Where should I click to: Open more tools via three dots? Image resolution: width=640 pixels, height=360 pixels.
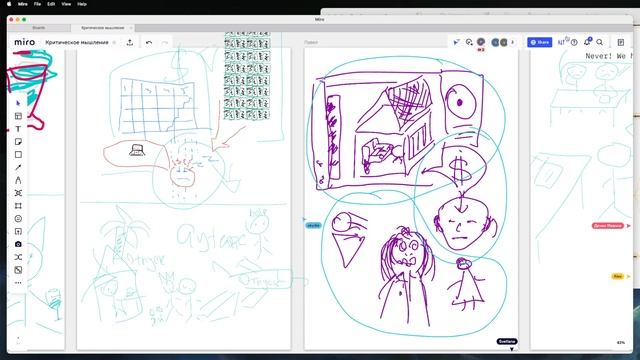point(18,282)
